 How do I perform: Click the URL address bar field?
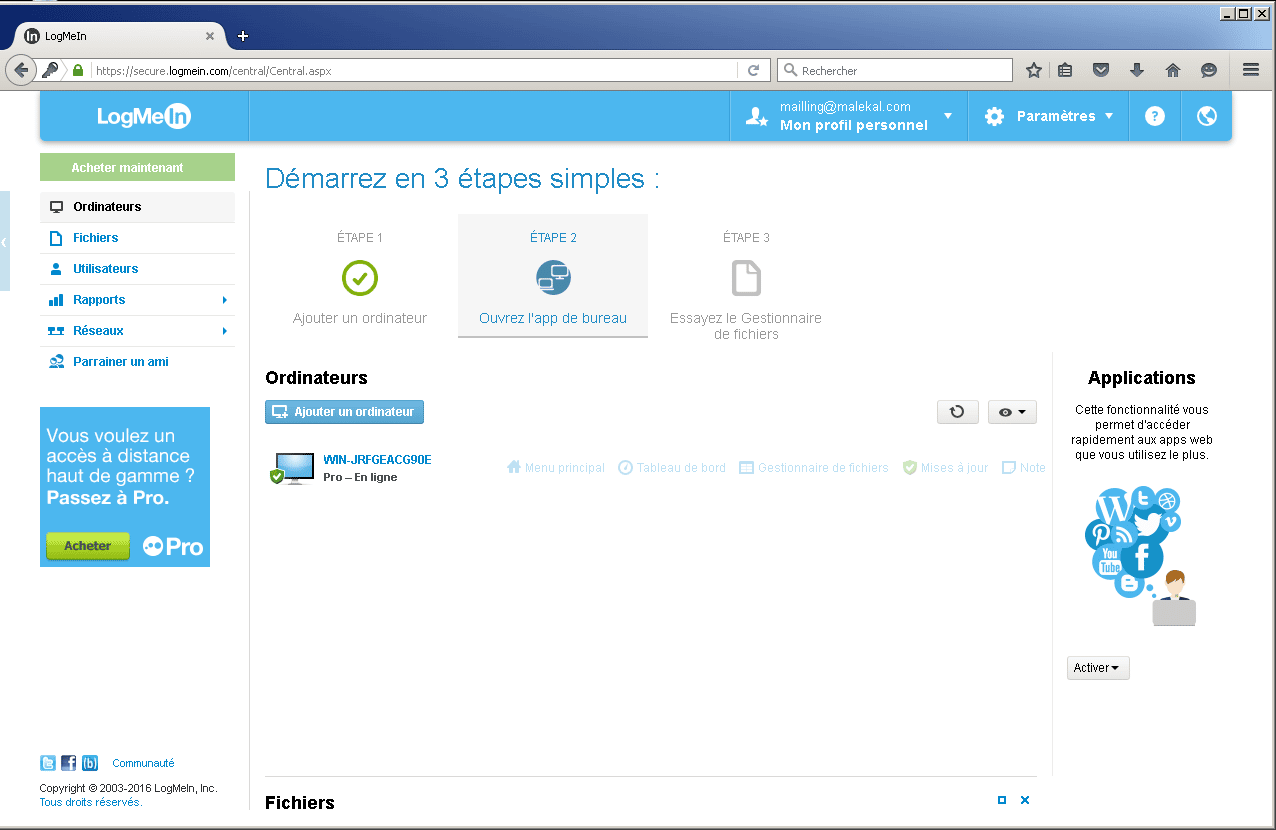(414, 71)
